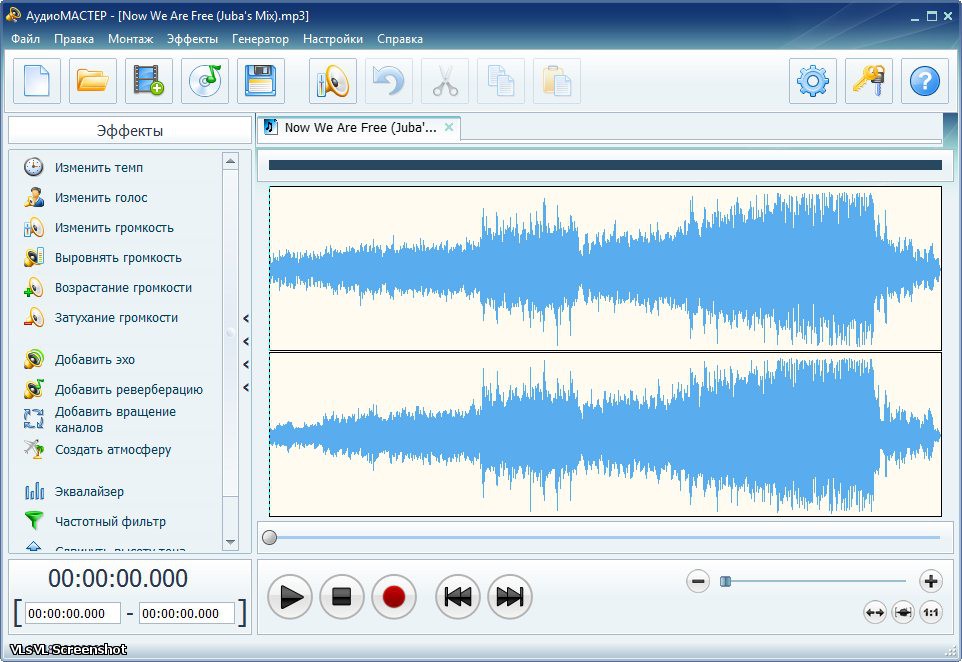Zoom out with the minus button

[698, 581]
